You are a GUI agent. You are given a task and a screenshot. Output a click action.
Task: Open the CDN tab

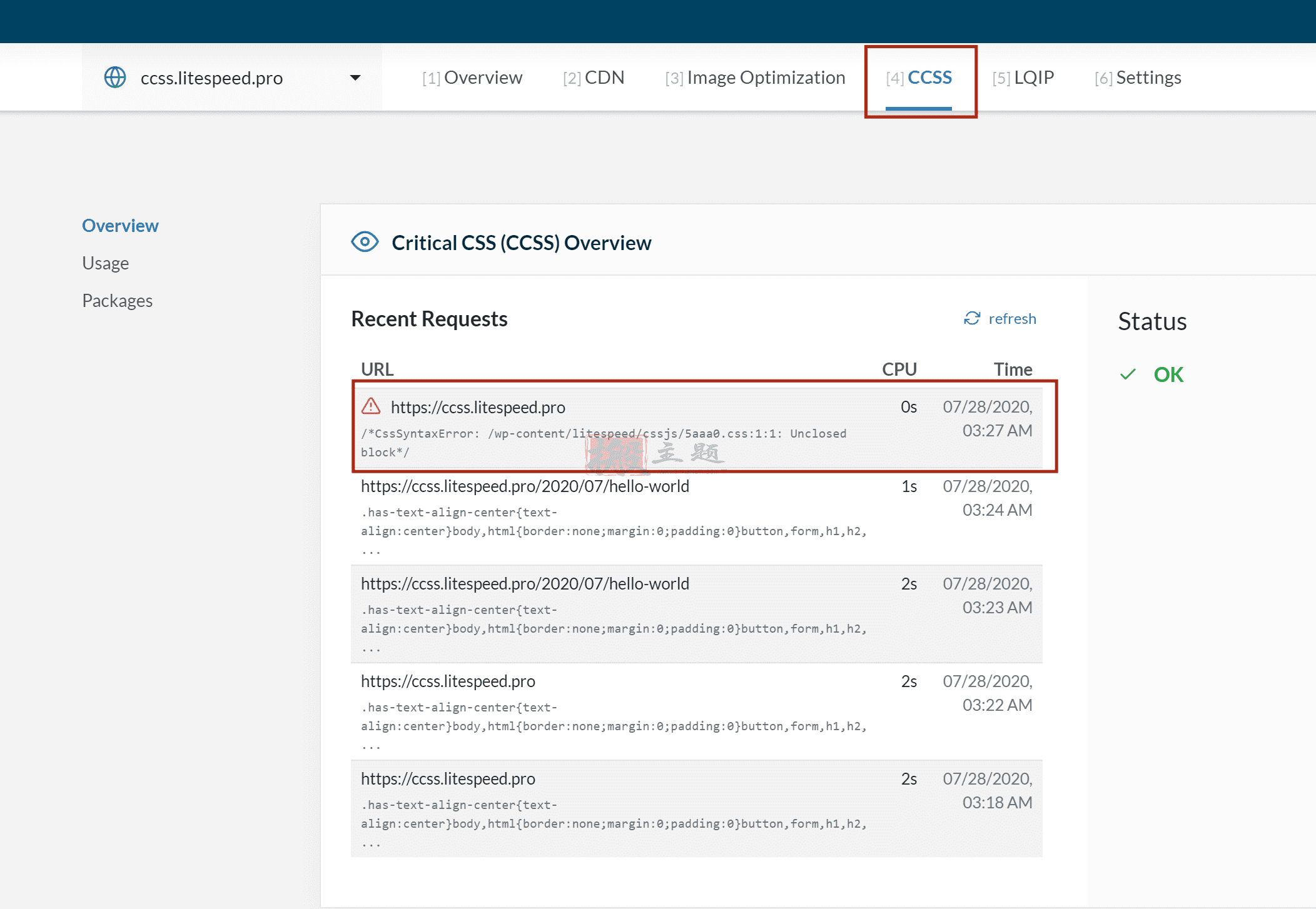pos(594,78)
